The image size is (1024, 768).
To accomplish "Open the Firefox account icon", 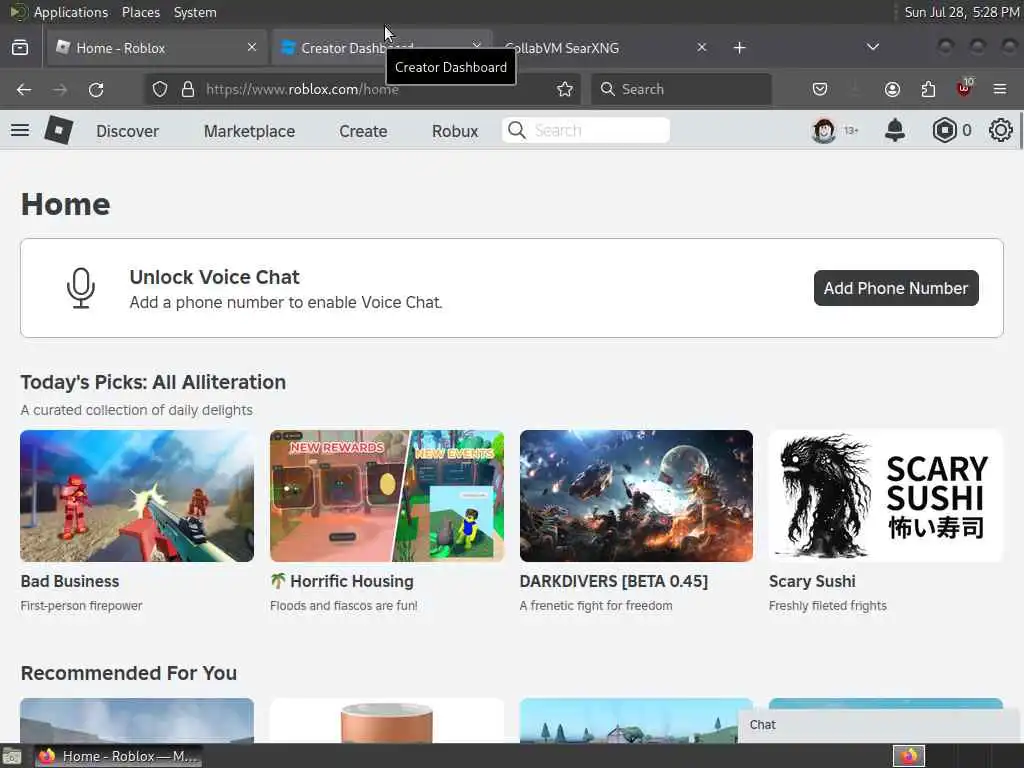I will pyautogui.click(x=892, y=89).
